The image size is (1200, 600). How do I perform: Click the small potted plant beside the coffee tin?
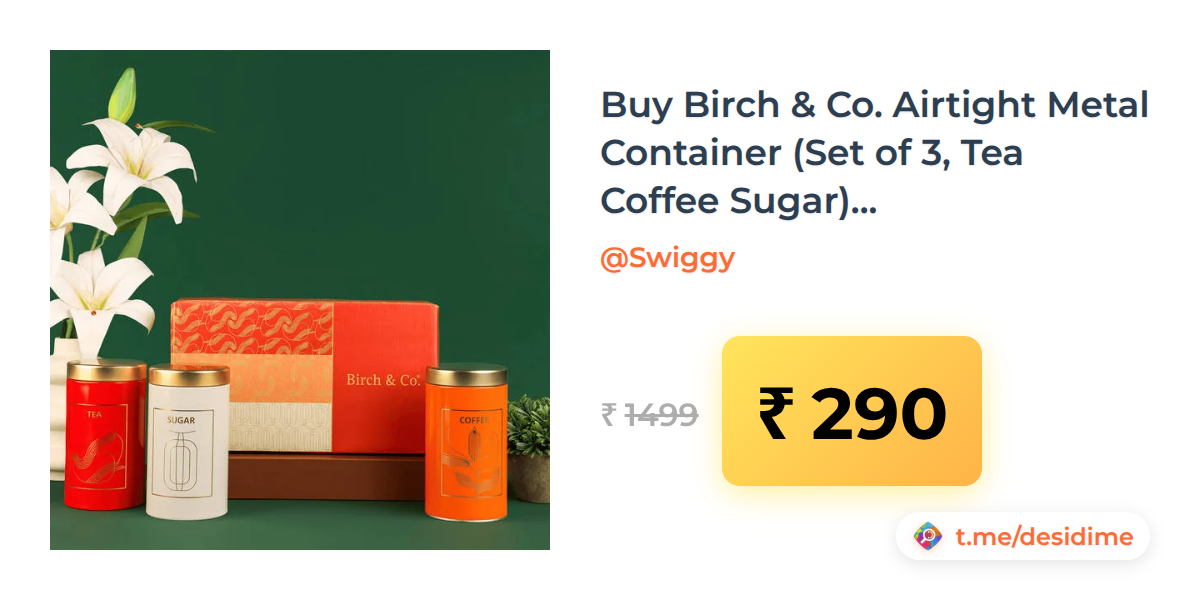(529, 447)
